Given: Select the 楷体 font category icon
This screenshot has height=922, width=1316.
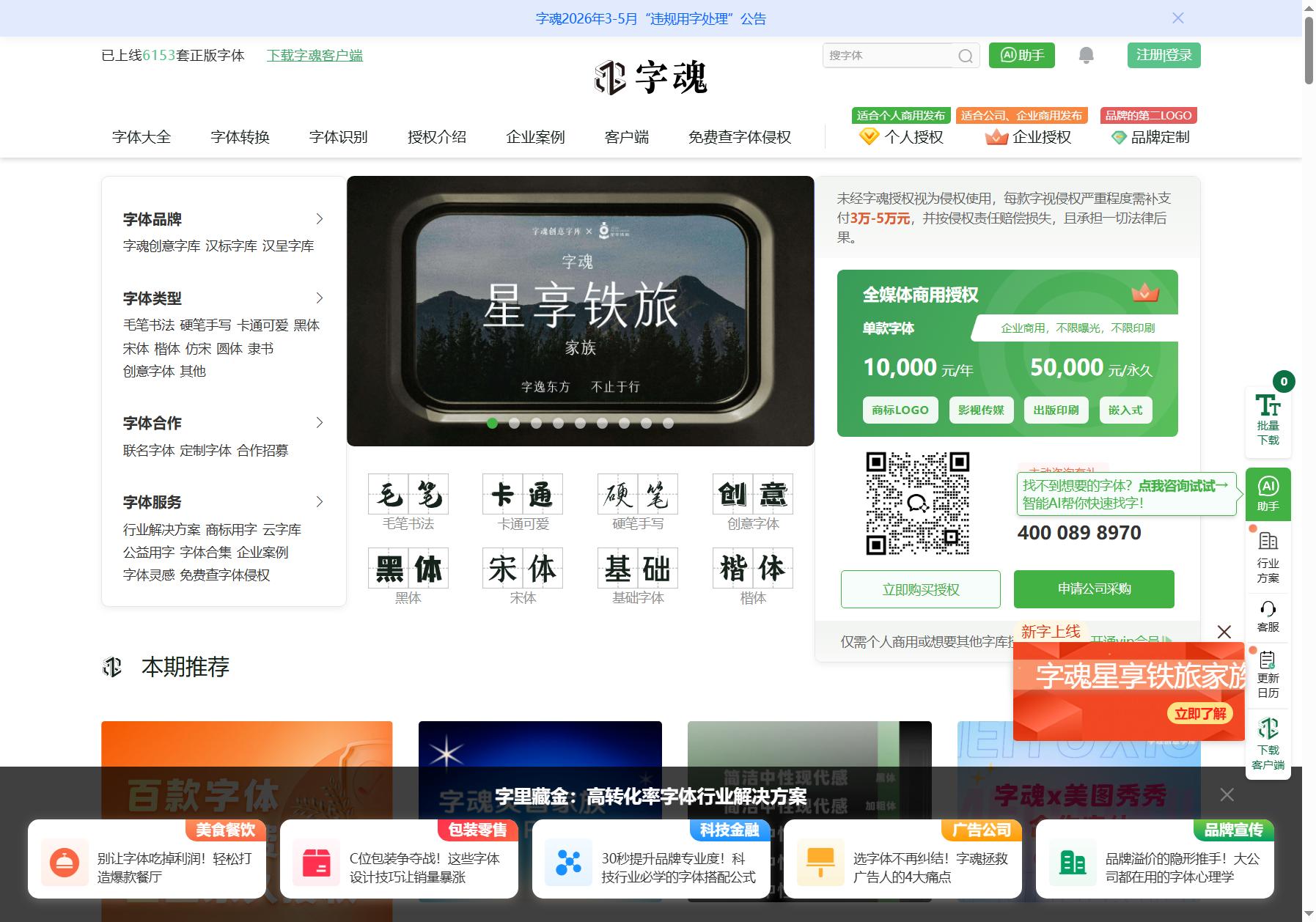Looking at the screenshot, I should (753, 568).
